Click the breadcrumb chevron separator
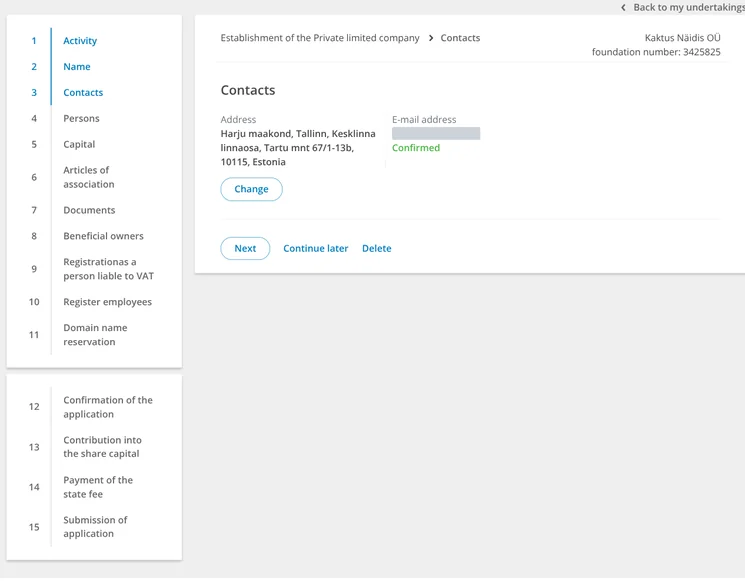 (x=431, y=38)
